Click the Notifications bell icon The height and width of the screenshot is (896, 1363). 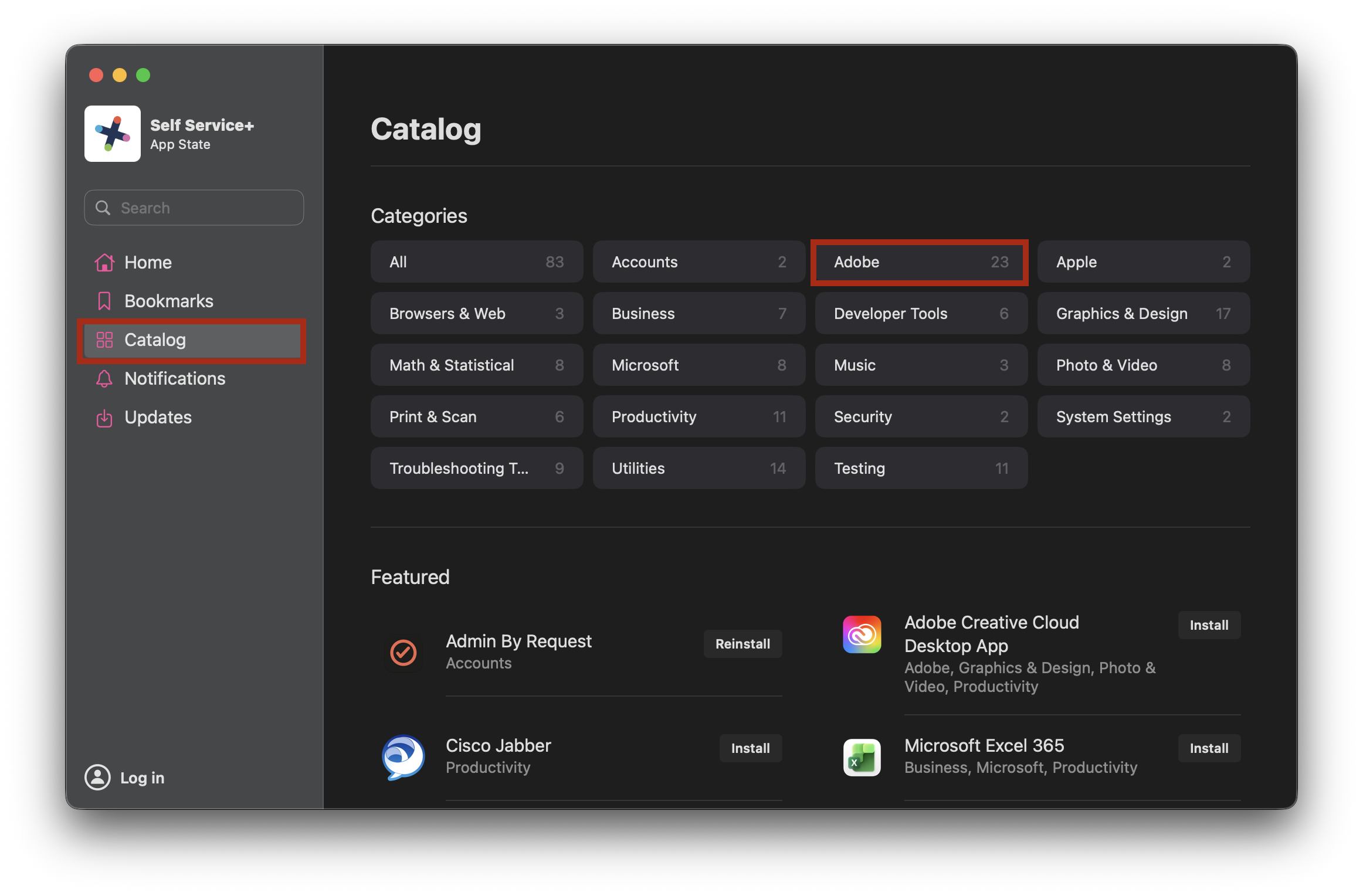click(104, 379)
